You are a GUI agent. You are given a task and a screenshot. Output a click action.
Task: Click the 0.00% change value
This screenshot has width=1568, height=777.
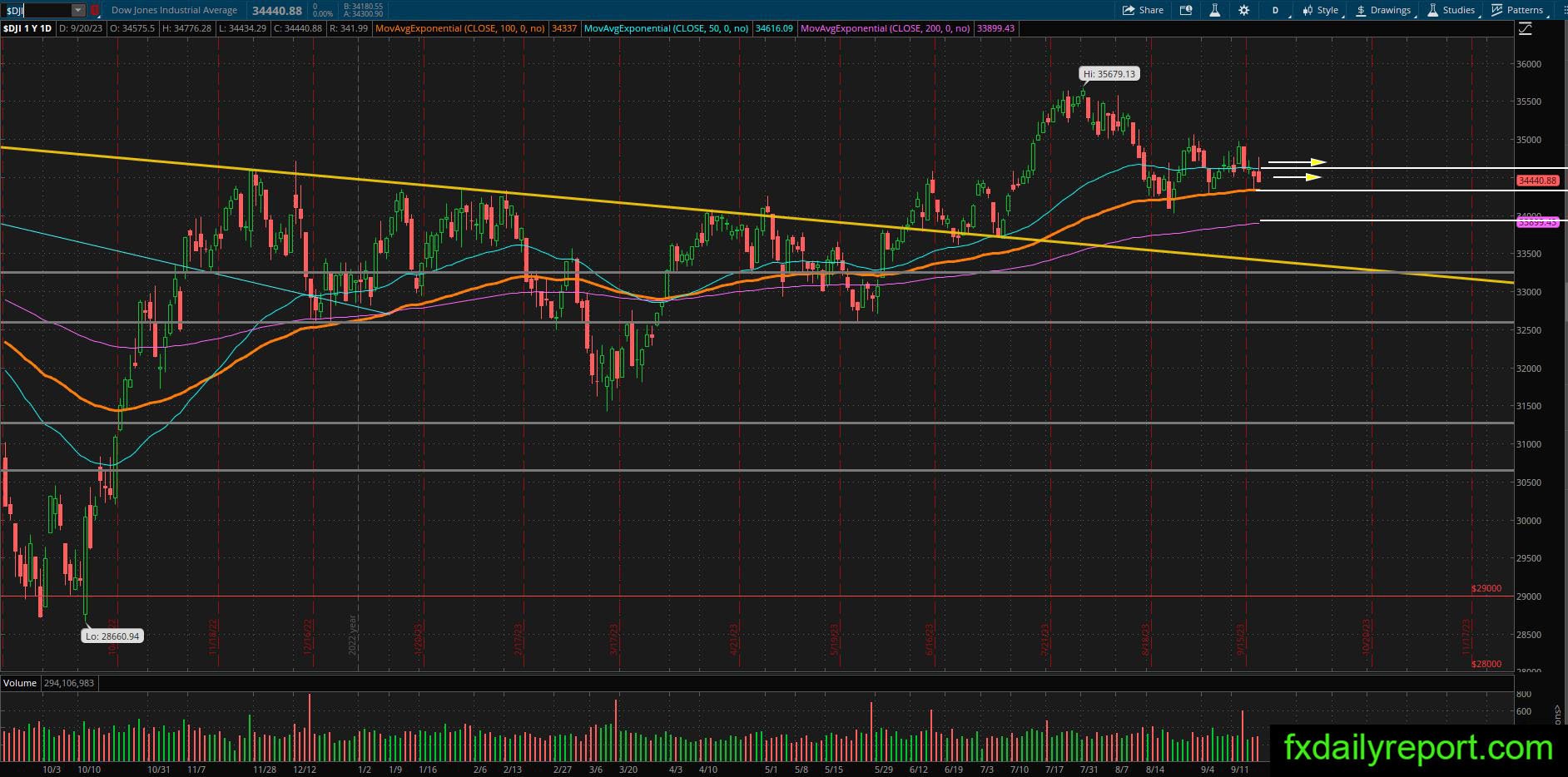[x=322, y=14]
